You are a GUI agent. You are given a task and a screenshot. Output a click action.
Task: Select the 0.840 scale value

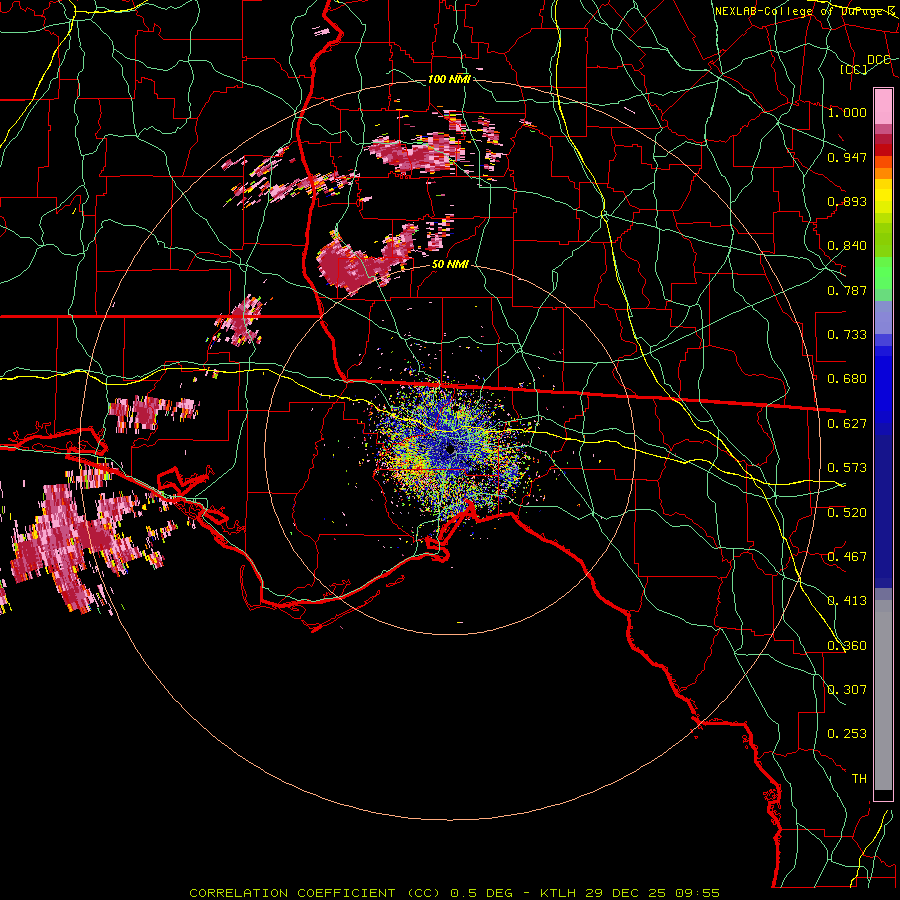coord(847,246)
